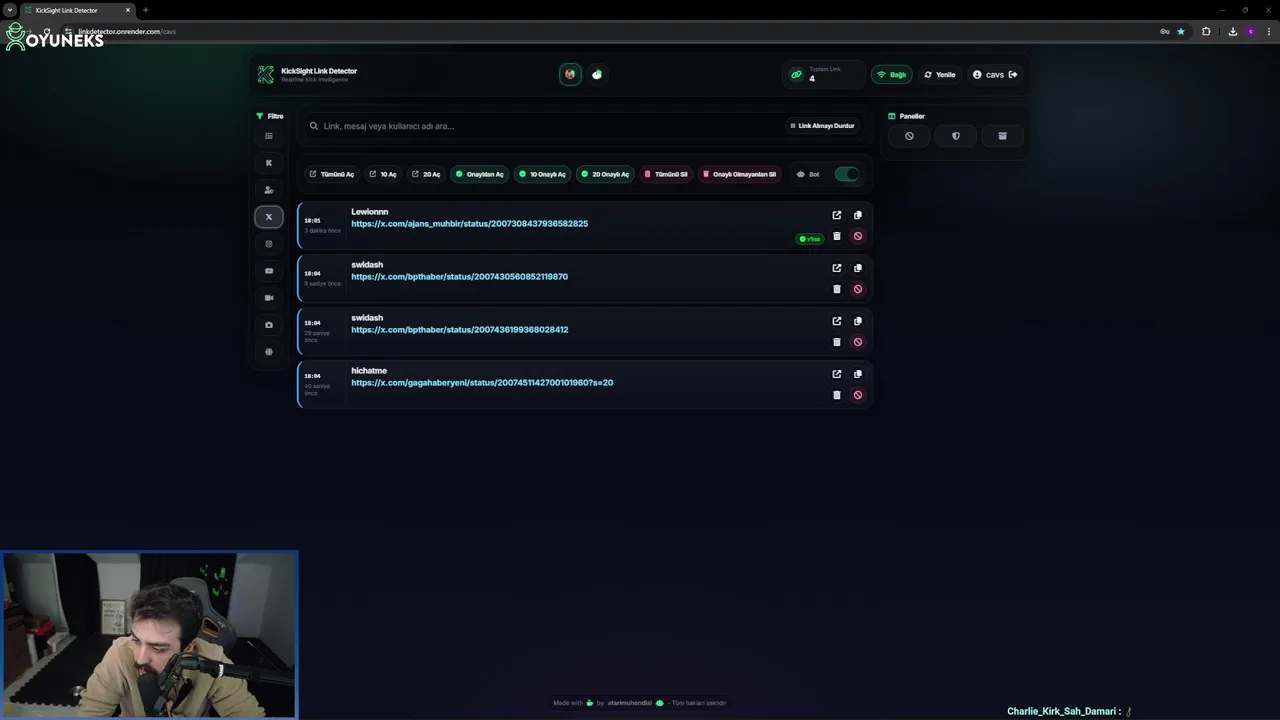Open the gagahaberyeni status link
The height and width of the screenshot is (720, 1280).
(482, 383)
